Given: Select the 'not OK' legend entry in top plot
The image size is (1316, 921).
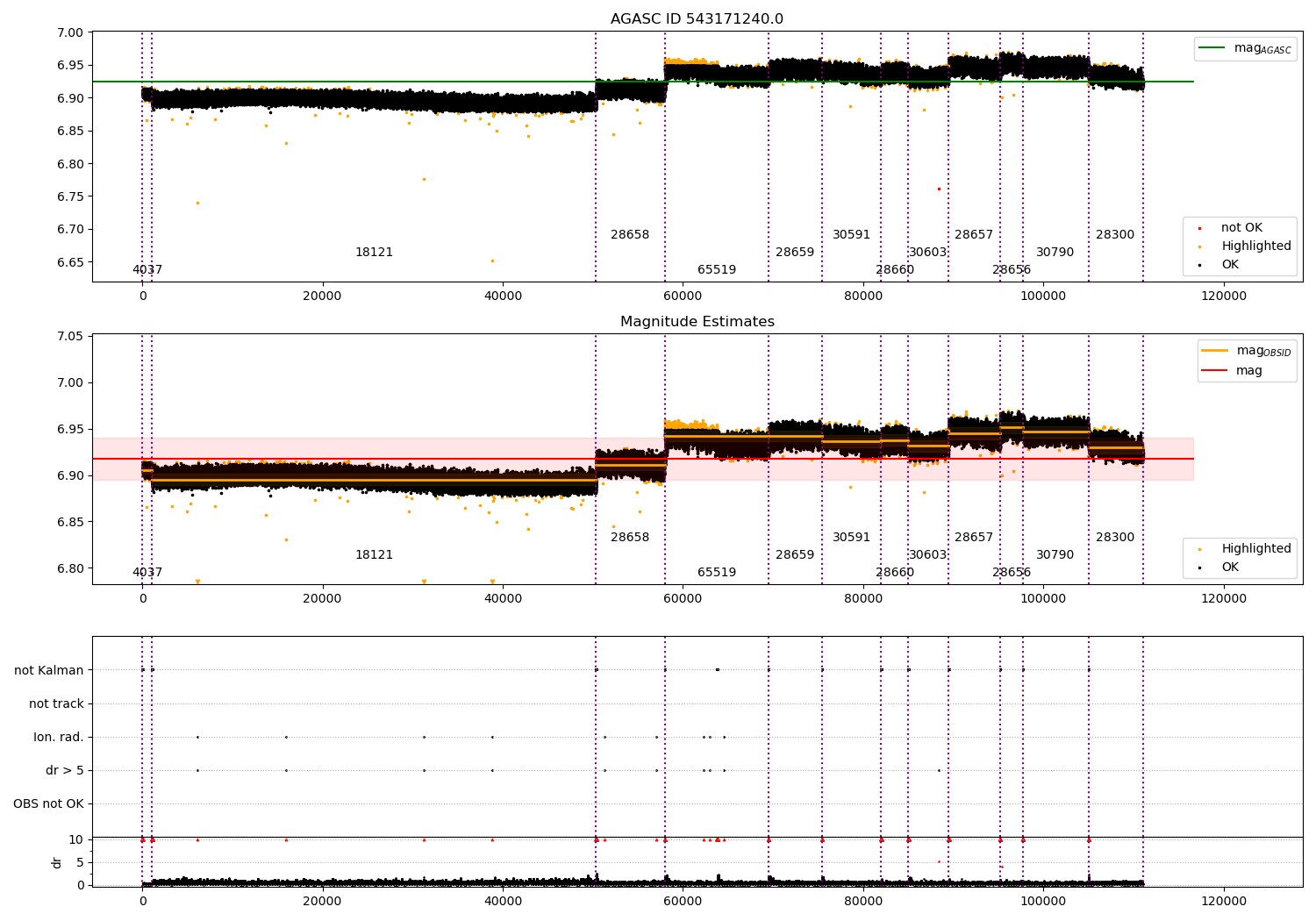Looking at the screenshot, I should [1241, 228].
